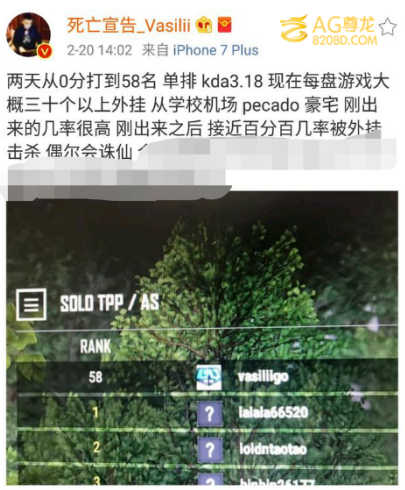Click the red envelope icon
Viewport: 405px width, 490px height.
(225, 25)
